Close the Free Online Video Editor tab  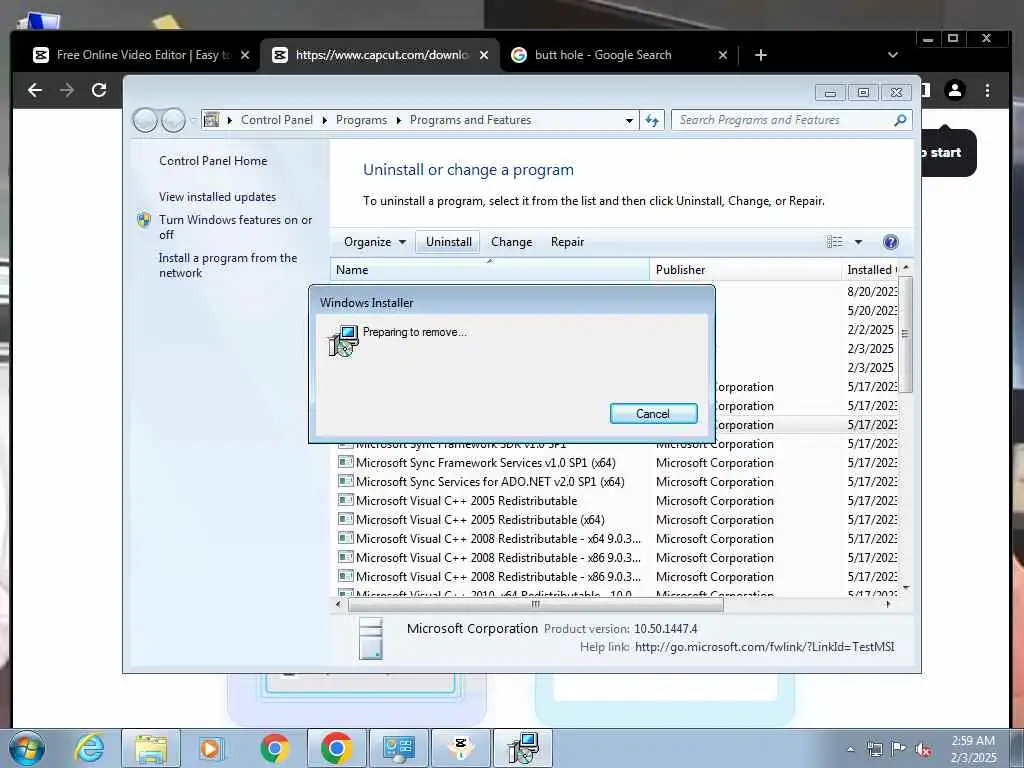tap(245, 55)
